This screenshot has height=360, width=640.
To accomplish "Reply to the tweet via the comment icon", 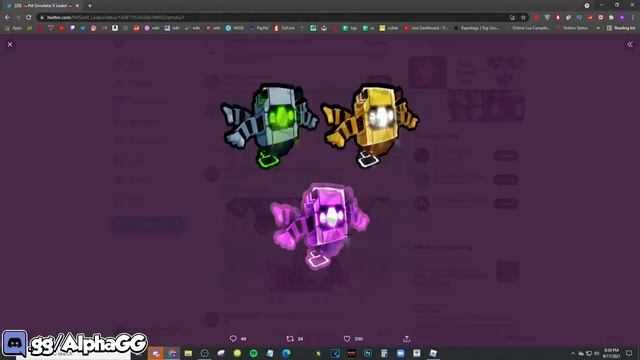I will coord(233,339).
